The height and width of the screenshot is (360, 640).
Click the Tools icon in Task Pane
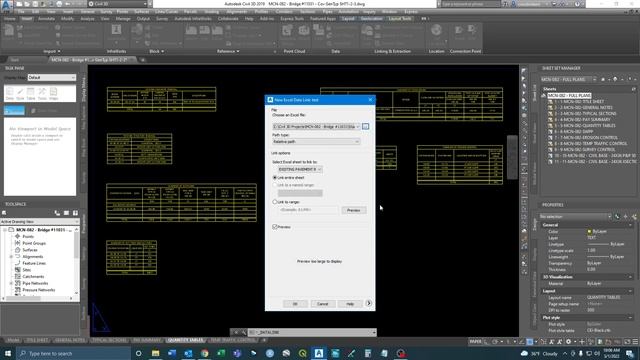point(42,93)
